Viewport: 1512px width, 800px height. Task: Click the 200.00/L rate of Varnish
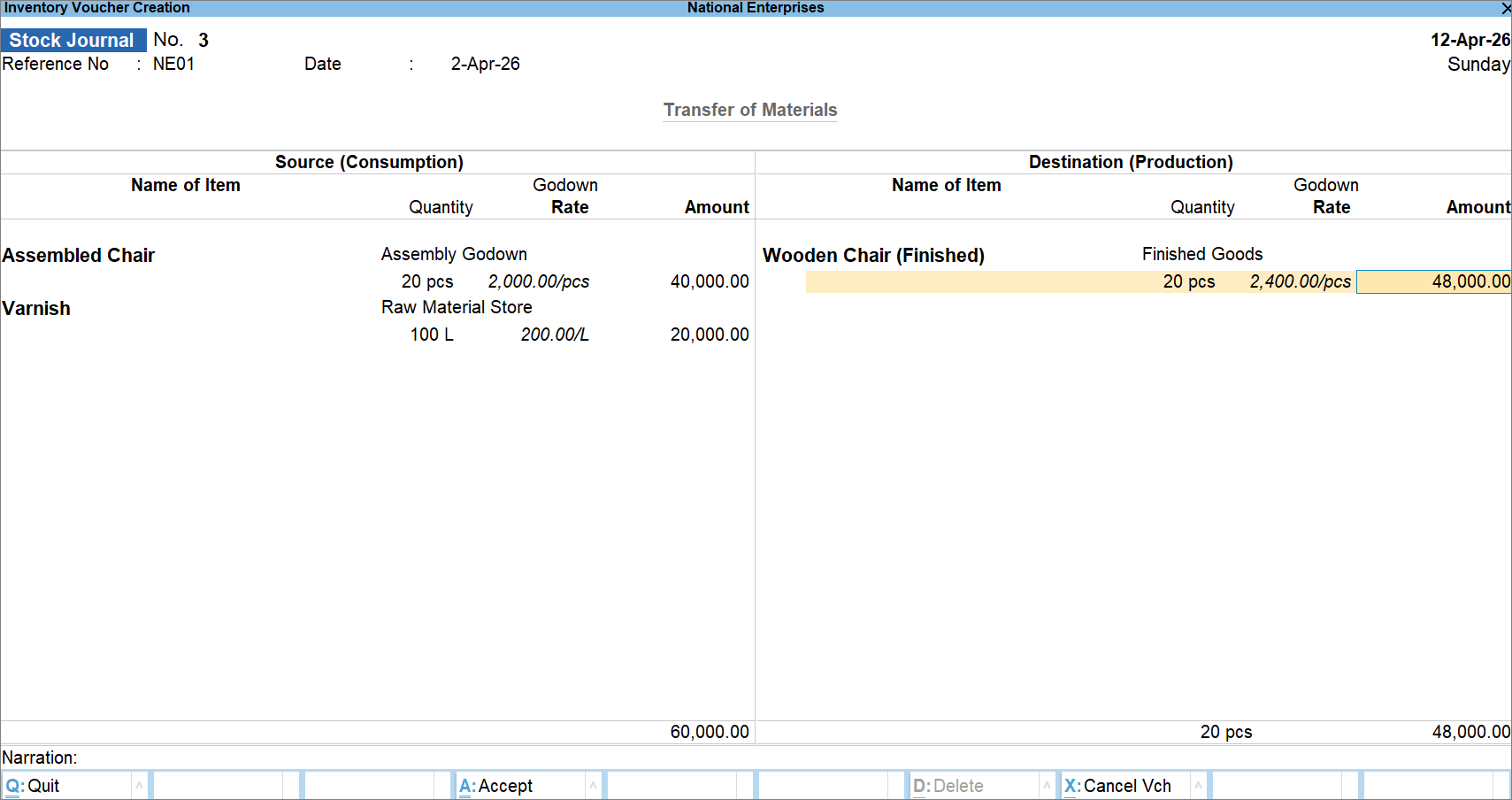click(x=555, y=335)
